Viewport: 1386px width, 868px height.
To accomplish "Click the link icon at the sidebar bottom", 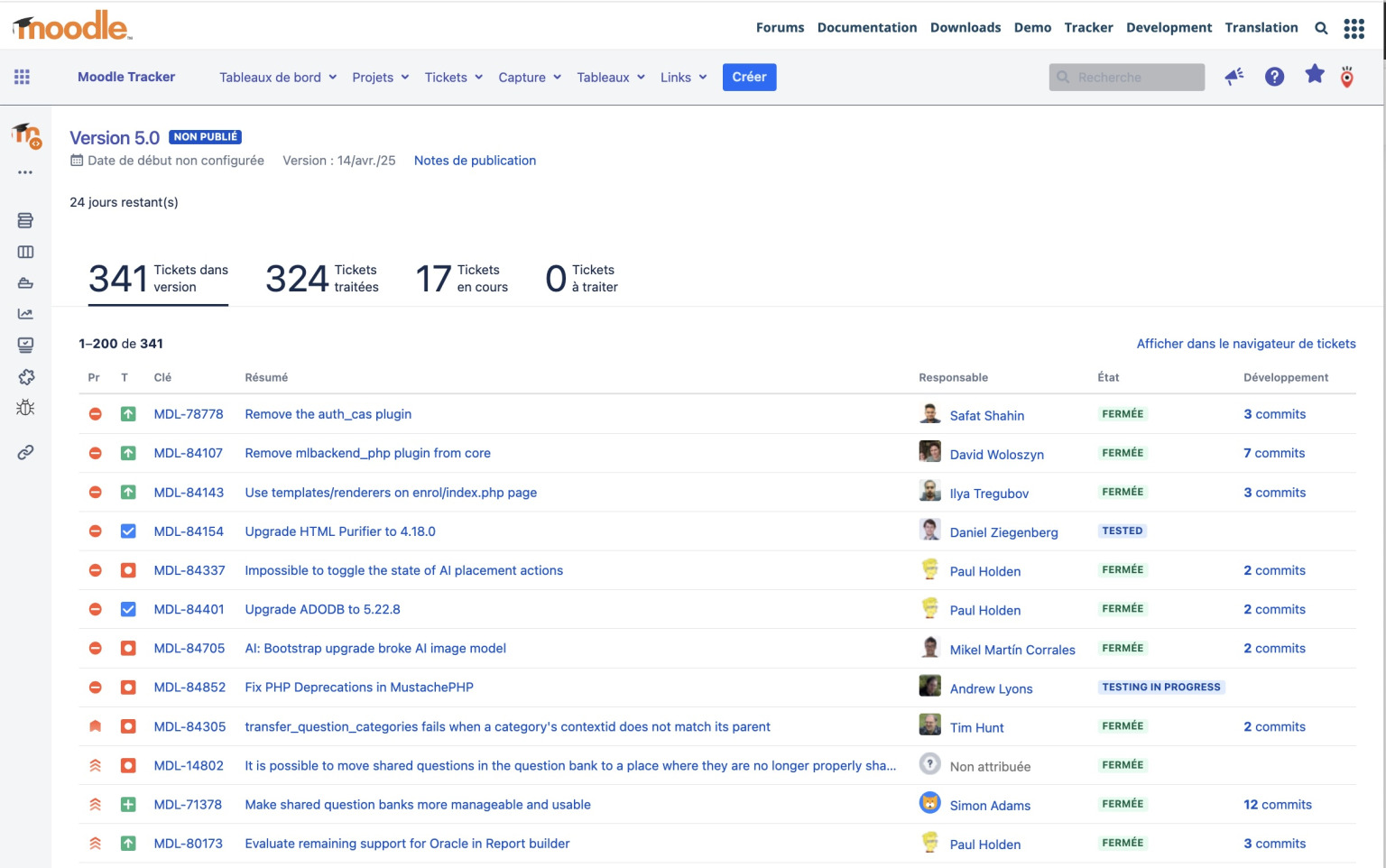I will (x=25, y=452).
